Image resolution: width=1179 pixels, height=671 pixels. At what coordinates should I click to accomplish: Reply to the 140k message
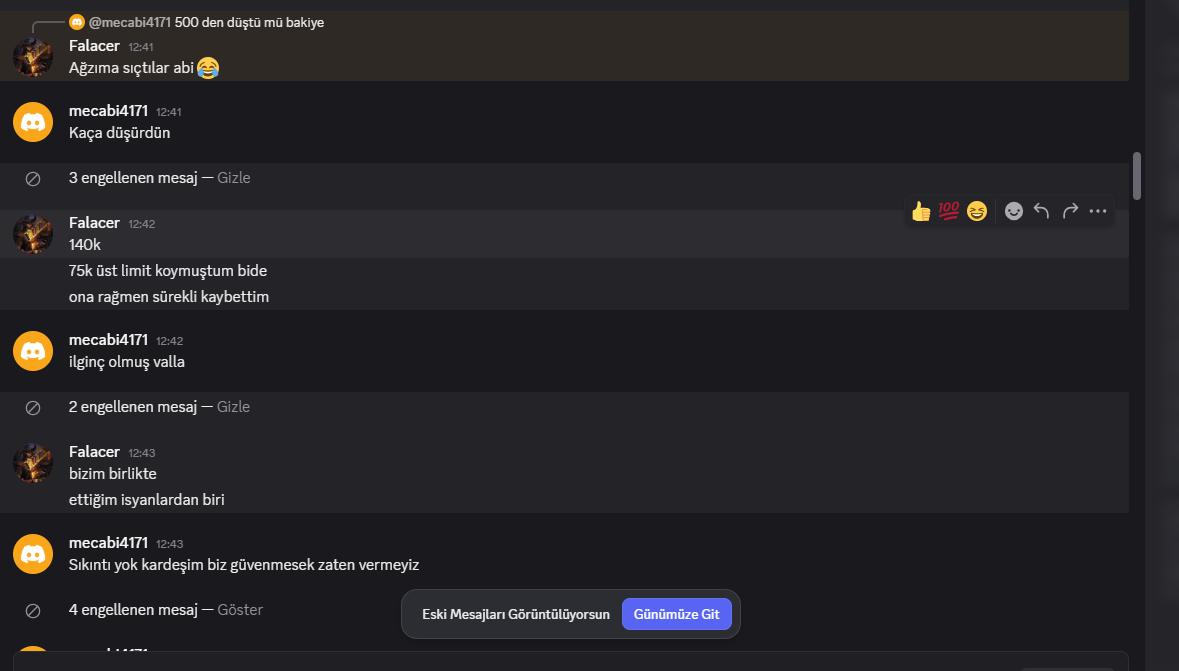coord(1041,211)
